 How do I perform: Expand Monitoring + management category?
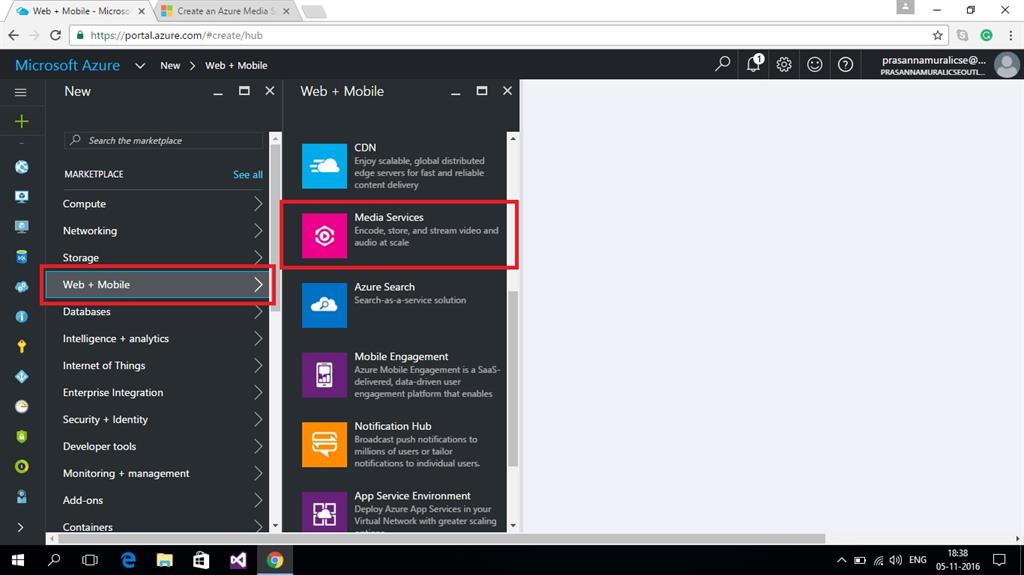point(157,473)
